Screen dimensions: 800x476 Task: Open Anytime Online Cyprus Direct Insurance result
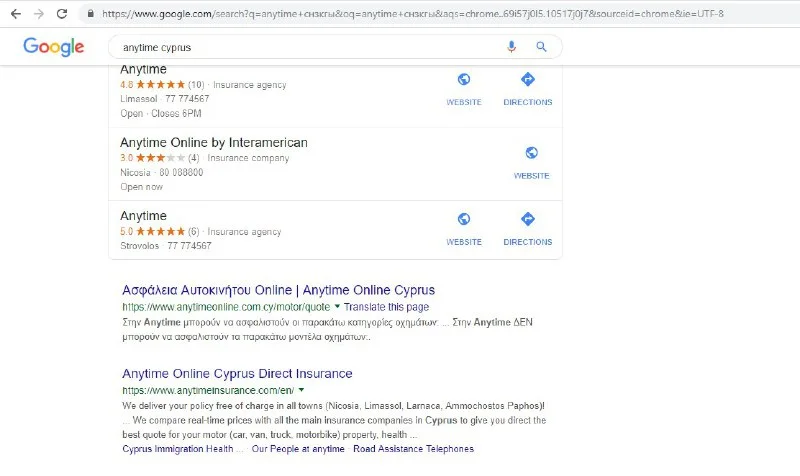pyautogui.click(x=237, y=373)
